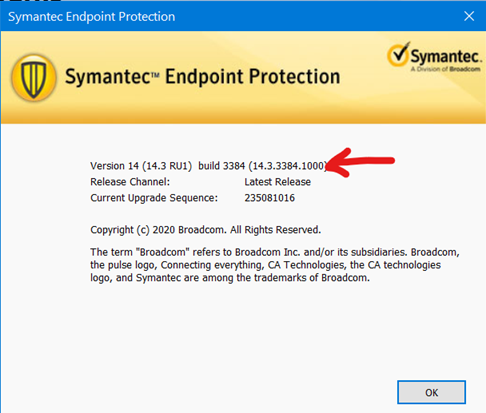
Task: Click the Symantec checkmark logo circle
Action: click(x=398, y=54)
